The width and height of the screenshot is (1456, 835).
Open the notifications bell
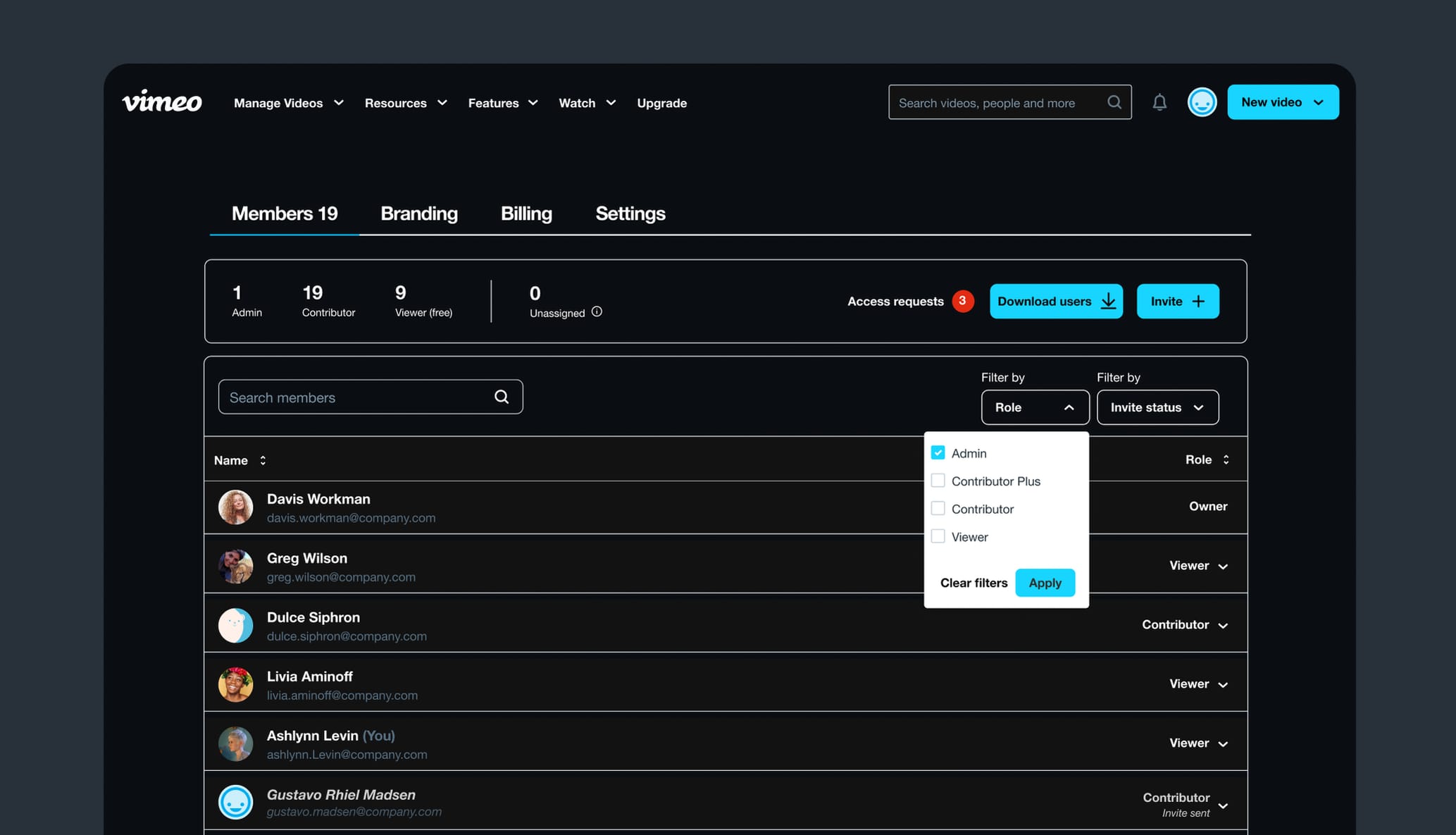tap(1159, 102)
